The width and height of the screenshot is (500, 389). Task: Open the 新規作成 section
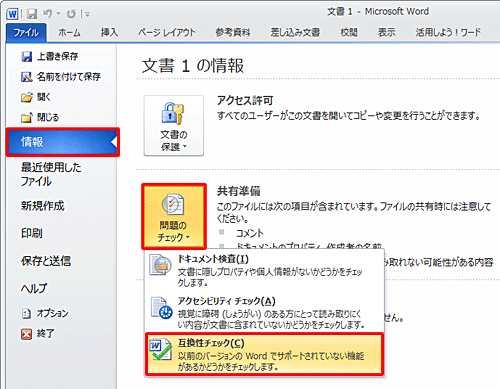coord(43,206)
